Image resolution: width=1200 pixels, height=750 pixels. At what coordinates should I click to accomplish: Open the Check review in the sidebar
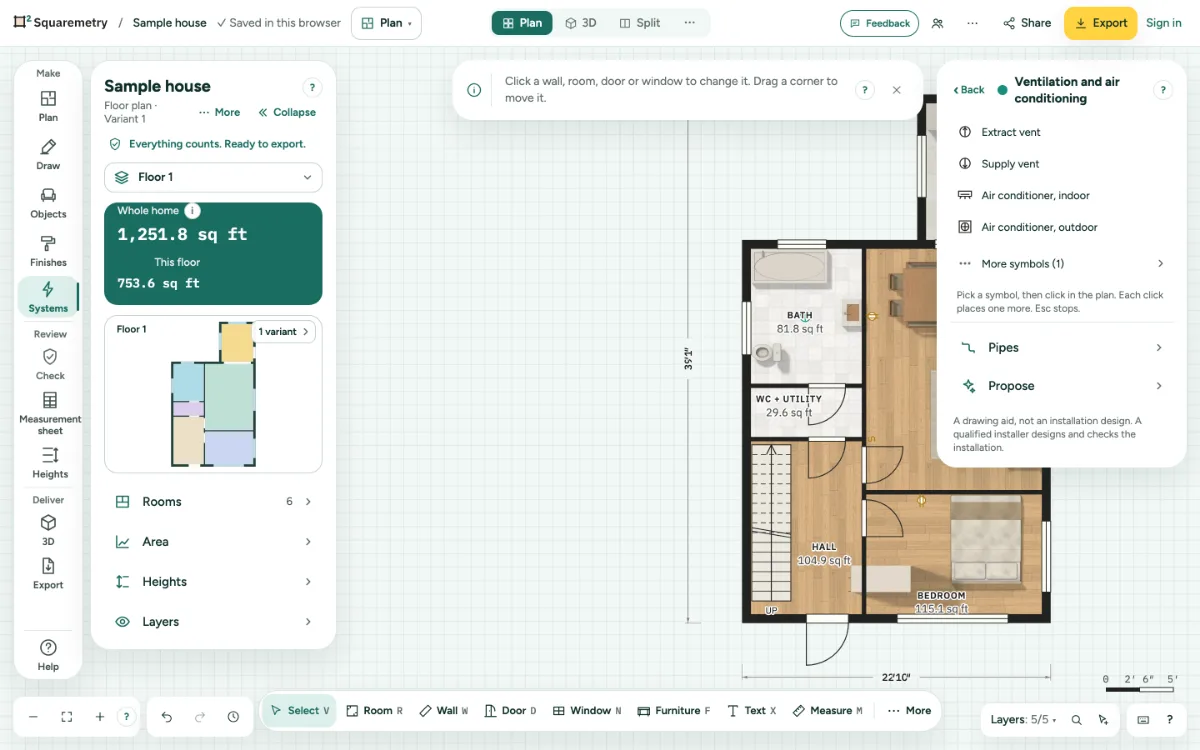tap(50, 364)
